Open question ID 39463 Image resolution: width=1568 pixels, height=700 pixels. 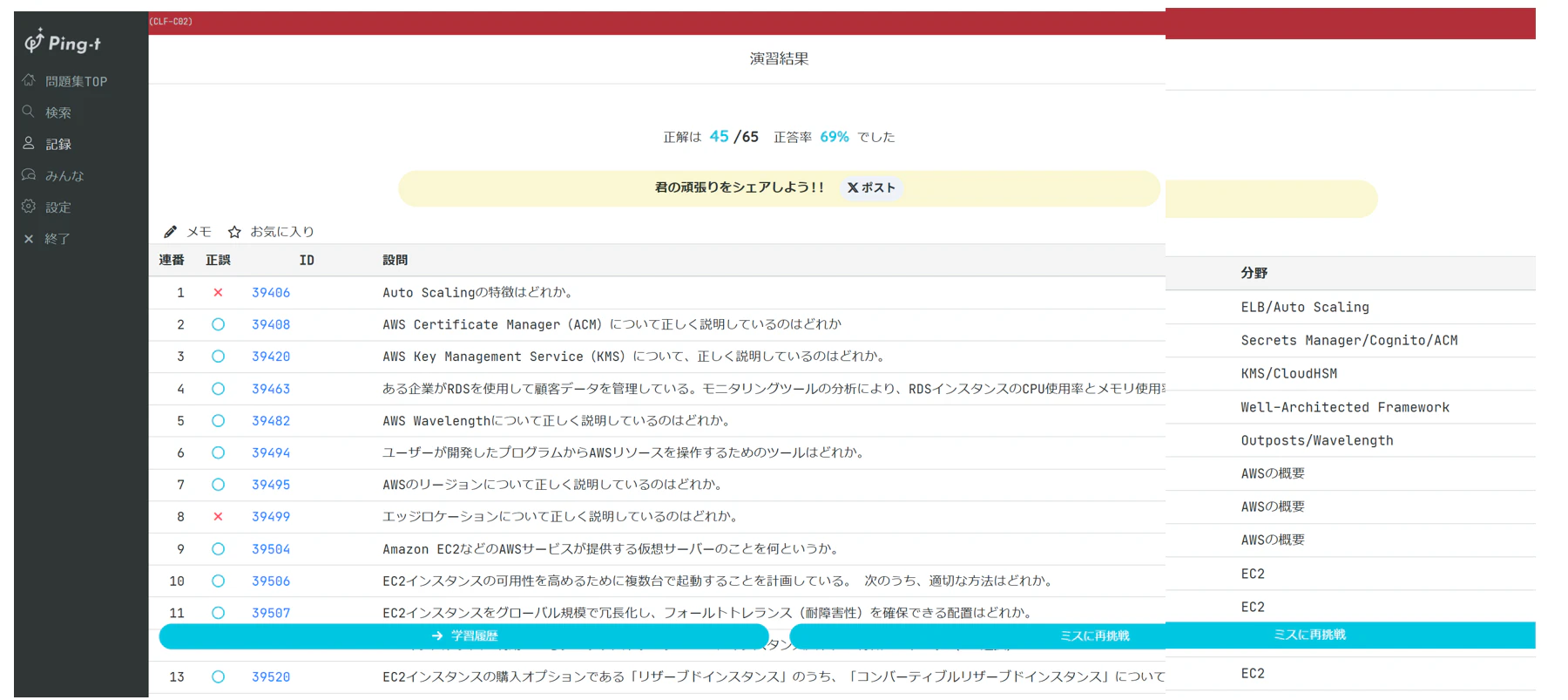[271, 389]
